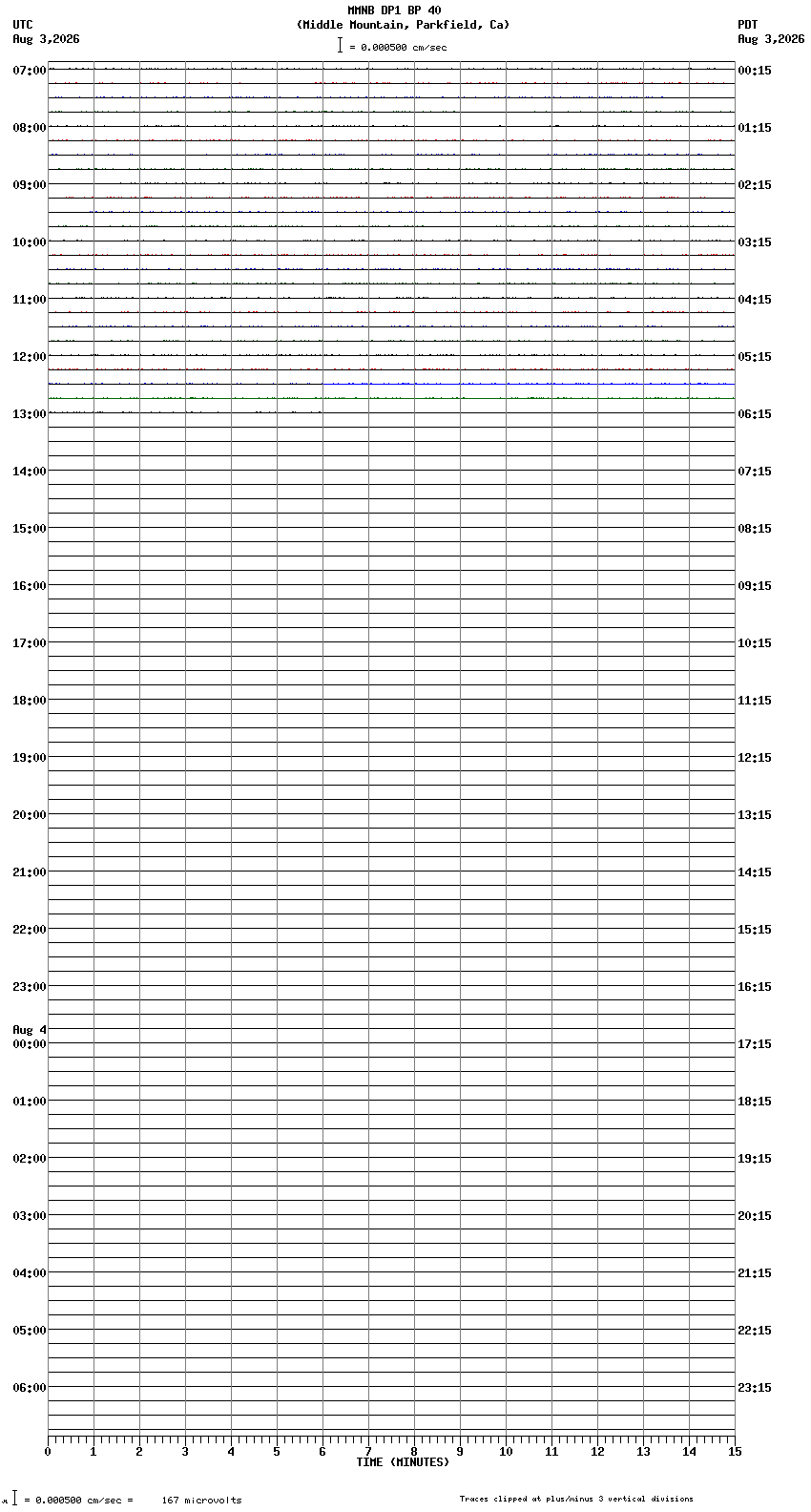Click the UTC label "01:00"
The image size is (811, 1512).
tap(30, 1102)
